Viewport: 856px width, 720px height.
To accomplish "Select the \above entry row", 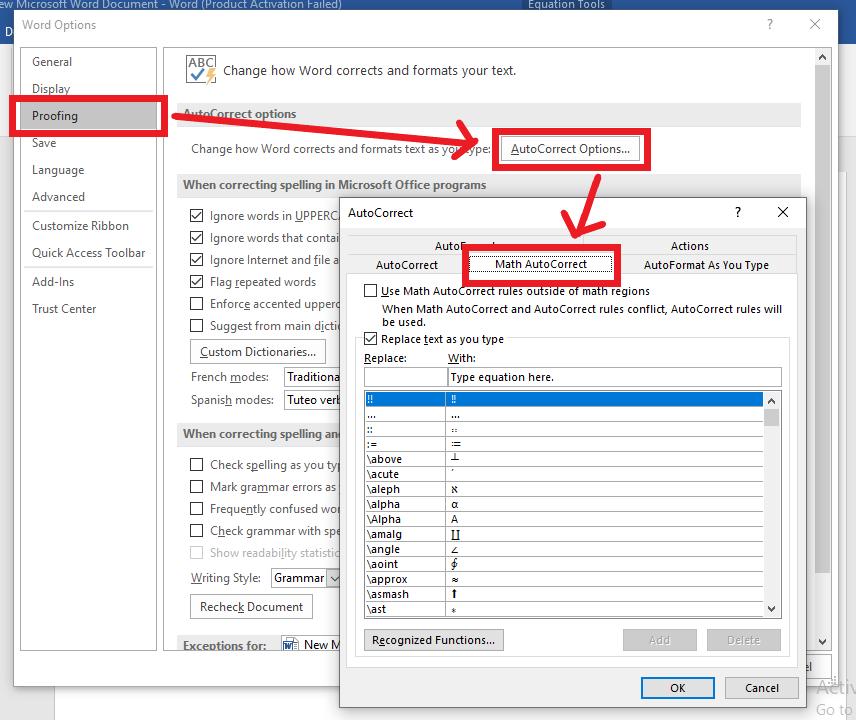I will pyautogui.click(x=564, y=459).
